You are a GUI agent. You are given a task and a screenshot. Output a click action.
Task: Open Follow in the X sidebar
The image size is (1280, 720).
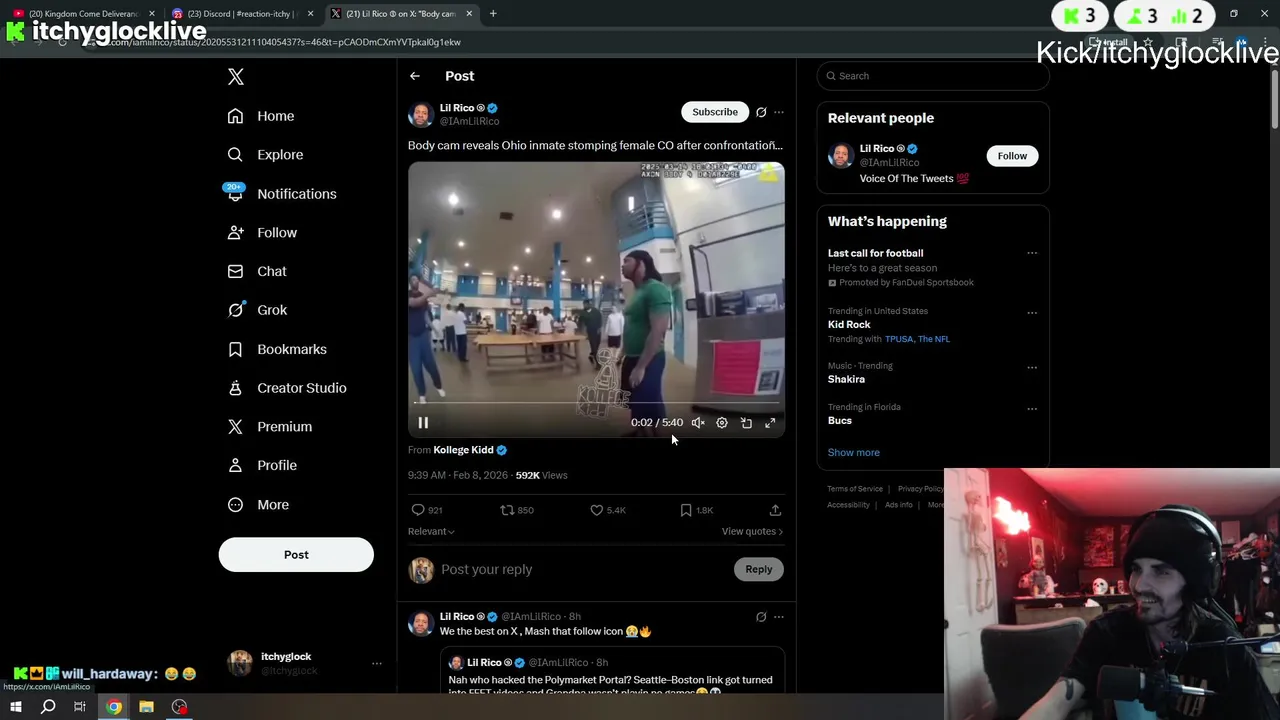point(262,233)
